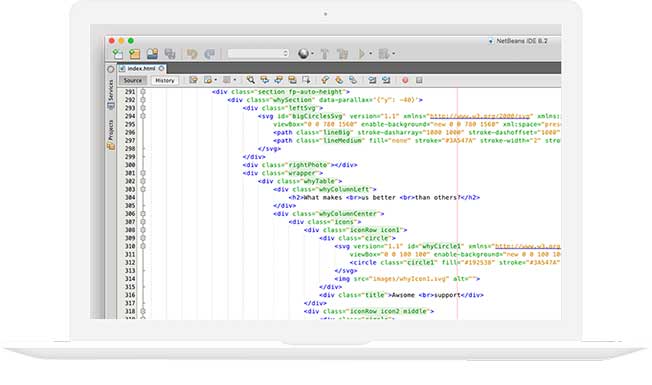This screenshot has width=652, height=385.
Task: Click the "bigCirclesSvg" id value
Action: [x=317, y=116]
